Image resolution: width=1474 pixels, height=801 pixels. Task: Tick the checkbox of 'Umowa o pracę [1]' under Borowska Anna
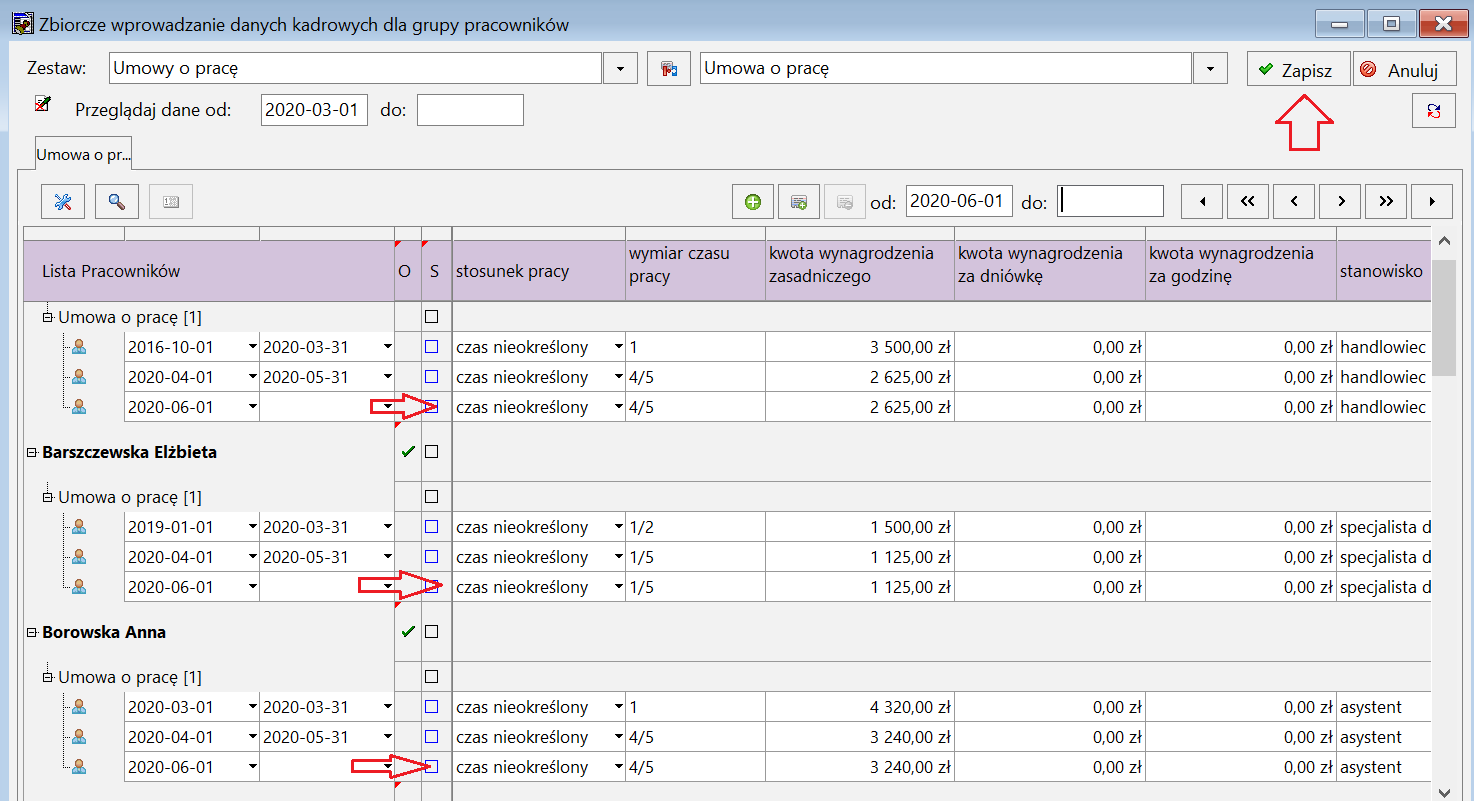point(432,677)
